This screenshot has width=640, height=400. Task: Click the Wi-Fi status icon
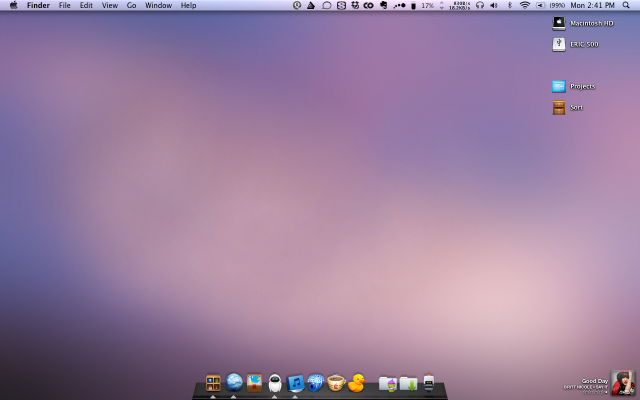pos(524,5)
